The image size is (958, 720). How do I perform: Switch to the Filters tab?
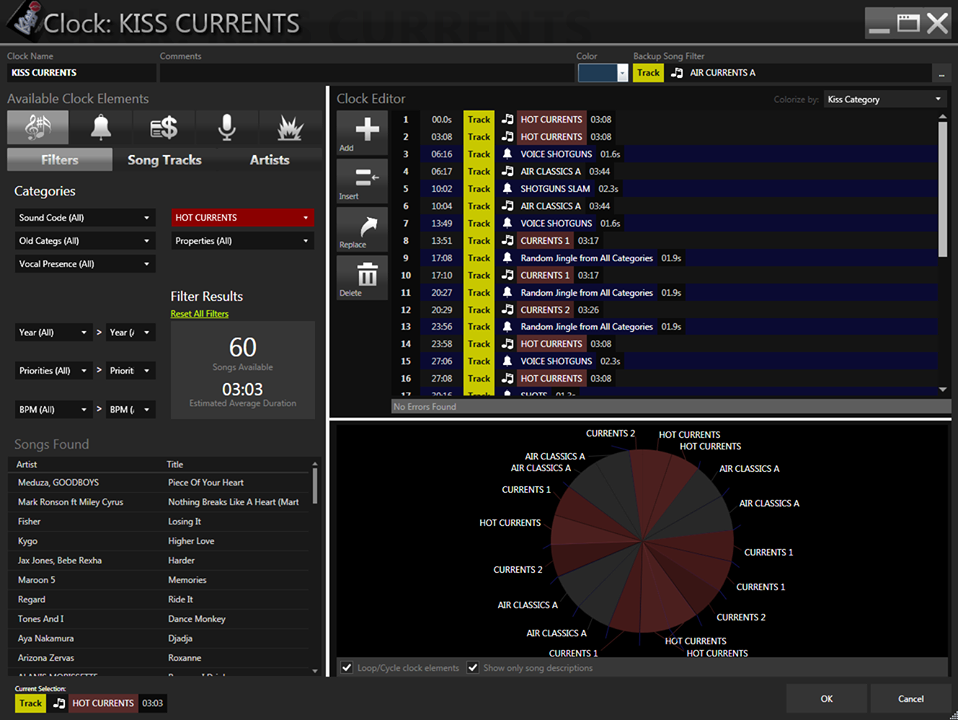click(60, 160)
